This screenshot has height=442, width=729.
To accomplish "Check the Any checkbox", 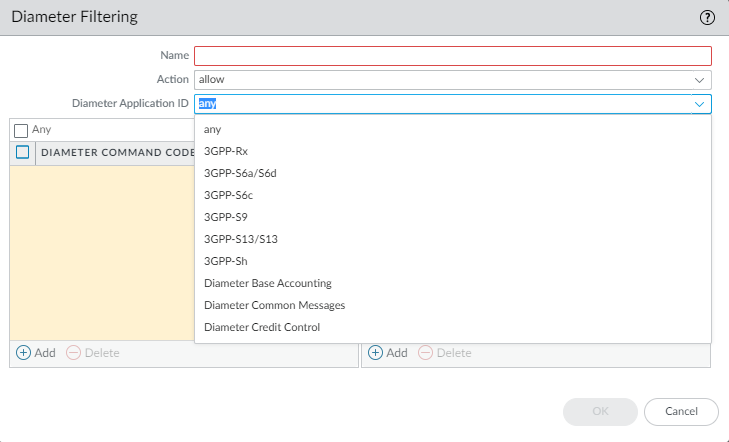I will tap(21, 130).
